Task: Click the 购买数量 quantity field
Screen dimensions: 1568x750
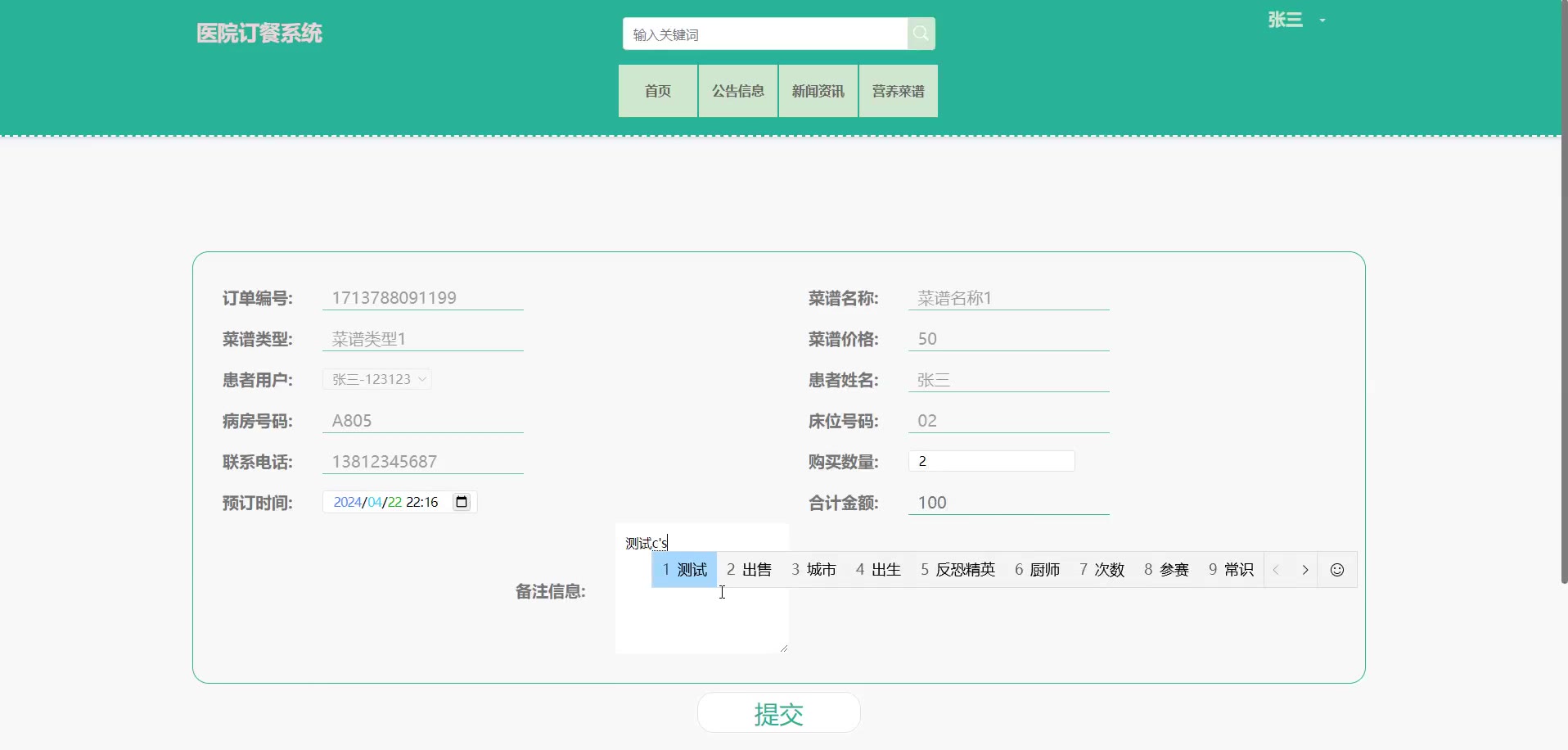Action: tap(991, 461)
